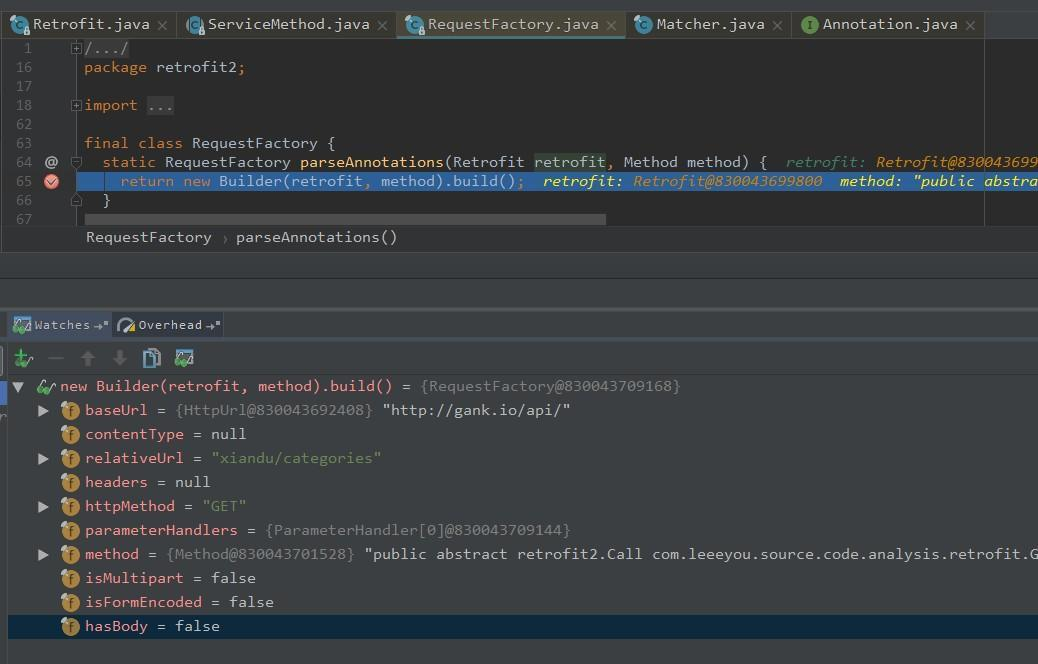Click the fold end marker on line 66
The width and height of the screenshot is (1038, 664).
tap(76, 200)
